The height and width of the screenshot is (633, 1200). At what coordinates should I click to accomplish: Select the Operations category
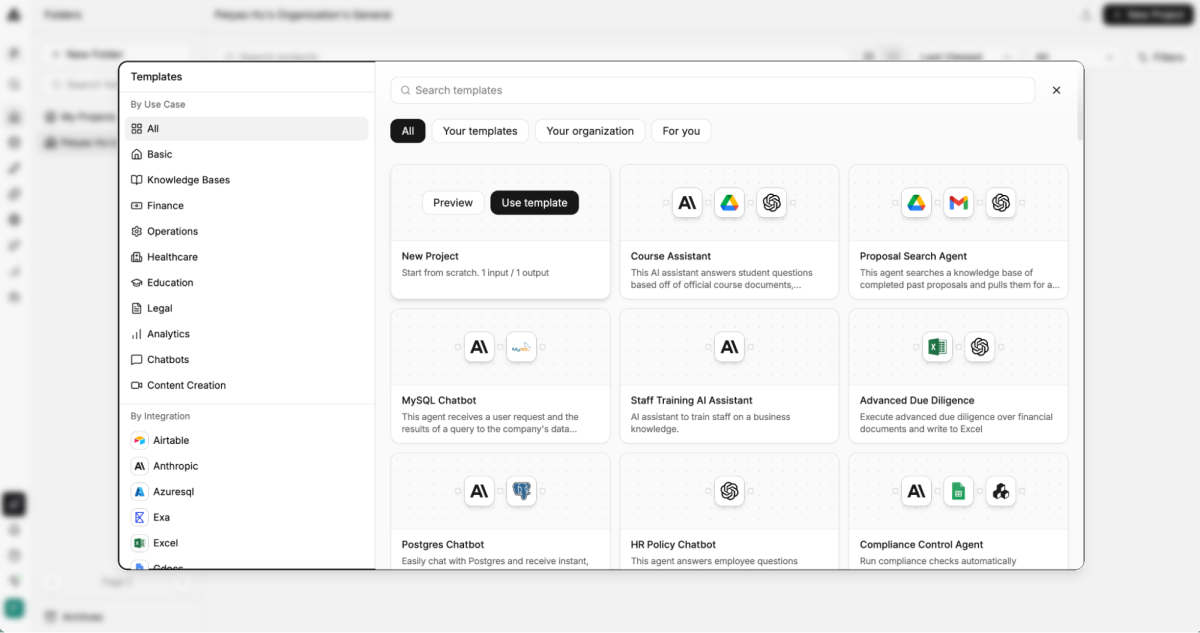tap(246, 231)
